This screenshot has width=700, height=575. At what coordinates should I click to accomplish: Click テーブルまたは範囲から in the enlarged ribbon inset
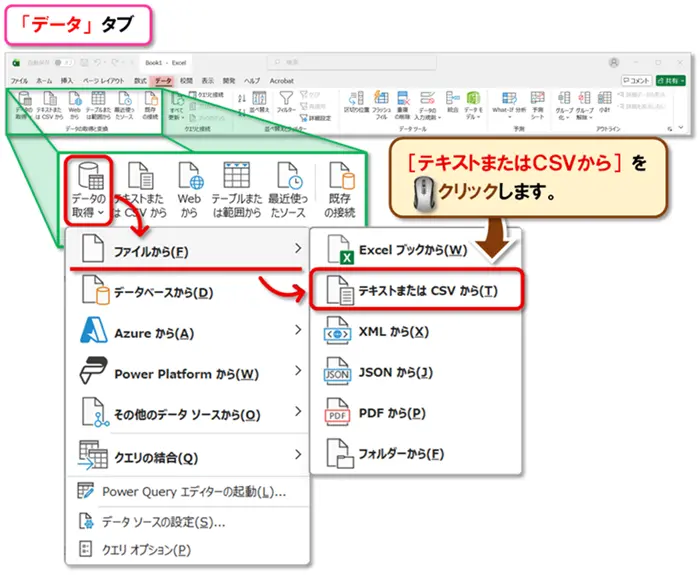237,191
